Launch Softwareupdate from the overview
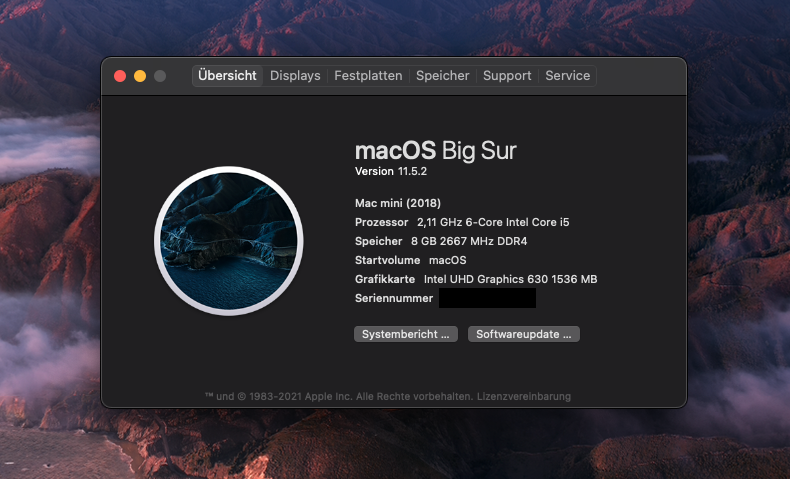The width and height of the screenshot is (790, 479). point(523,334)
